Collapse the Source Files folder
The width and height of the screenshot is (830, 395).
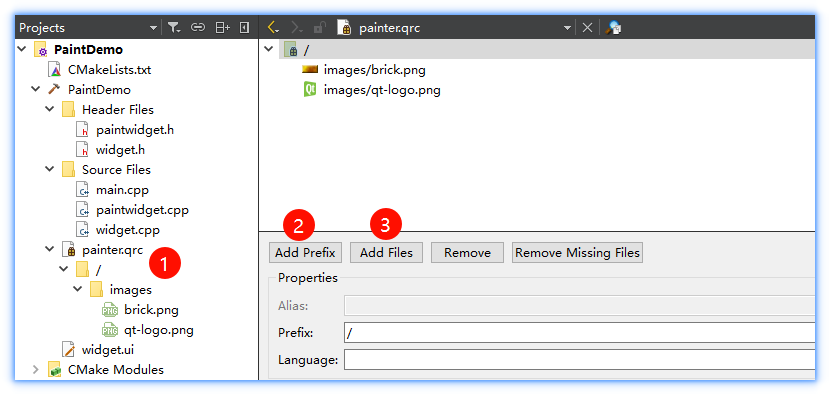click(x=50, y=169)
